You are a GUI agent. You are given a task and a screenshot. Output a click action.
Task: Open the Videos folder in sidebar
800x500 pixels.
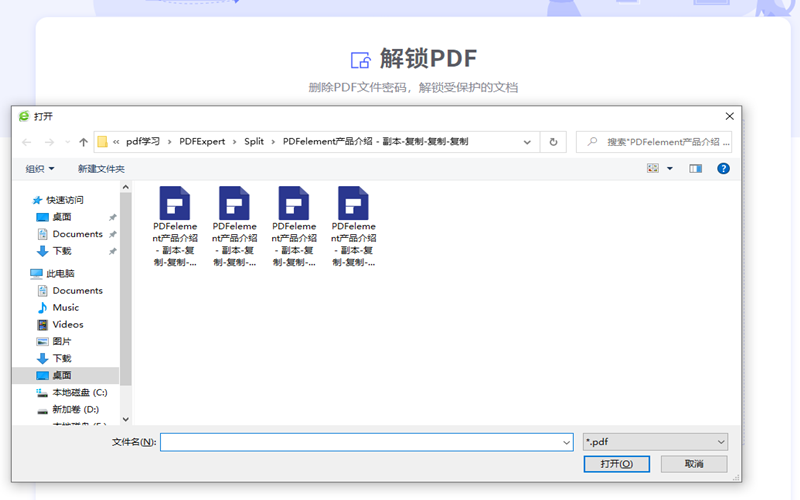point(68,324)
